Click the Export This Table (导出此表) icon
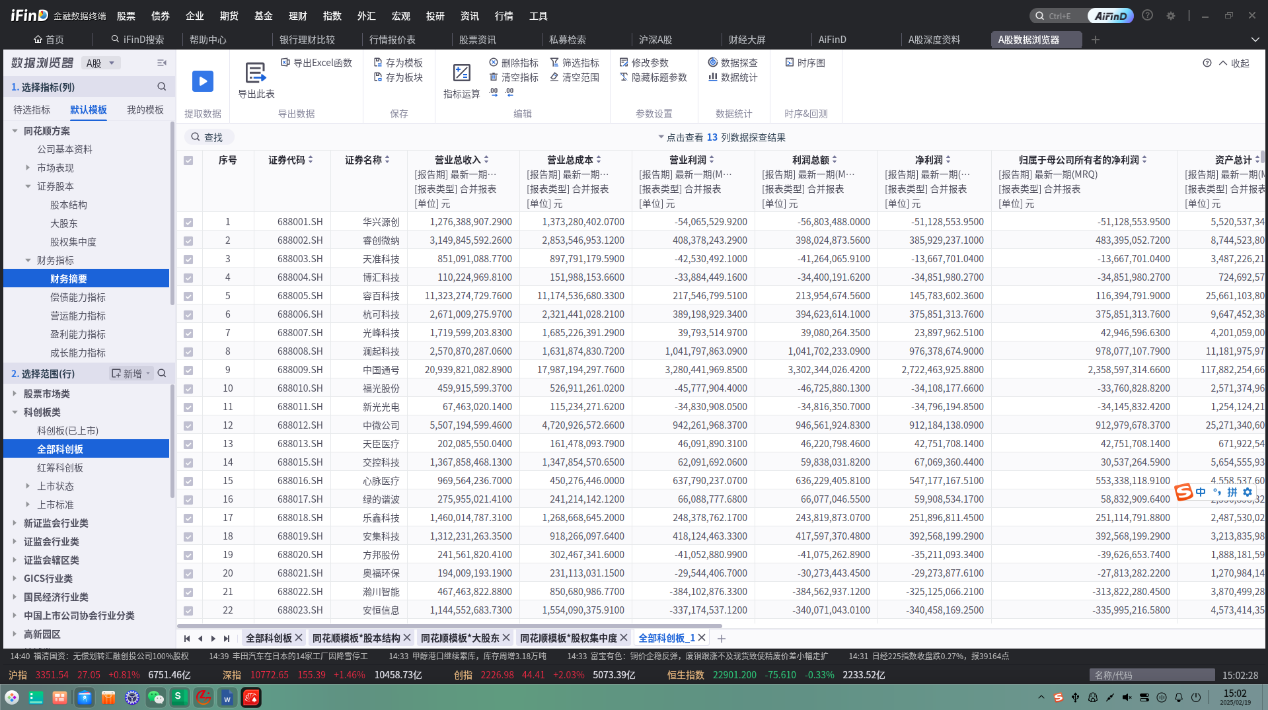 pos(256,74)
